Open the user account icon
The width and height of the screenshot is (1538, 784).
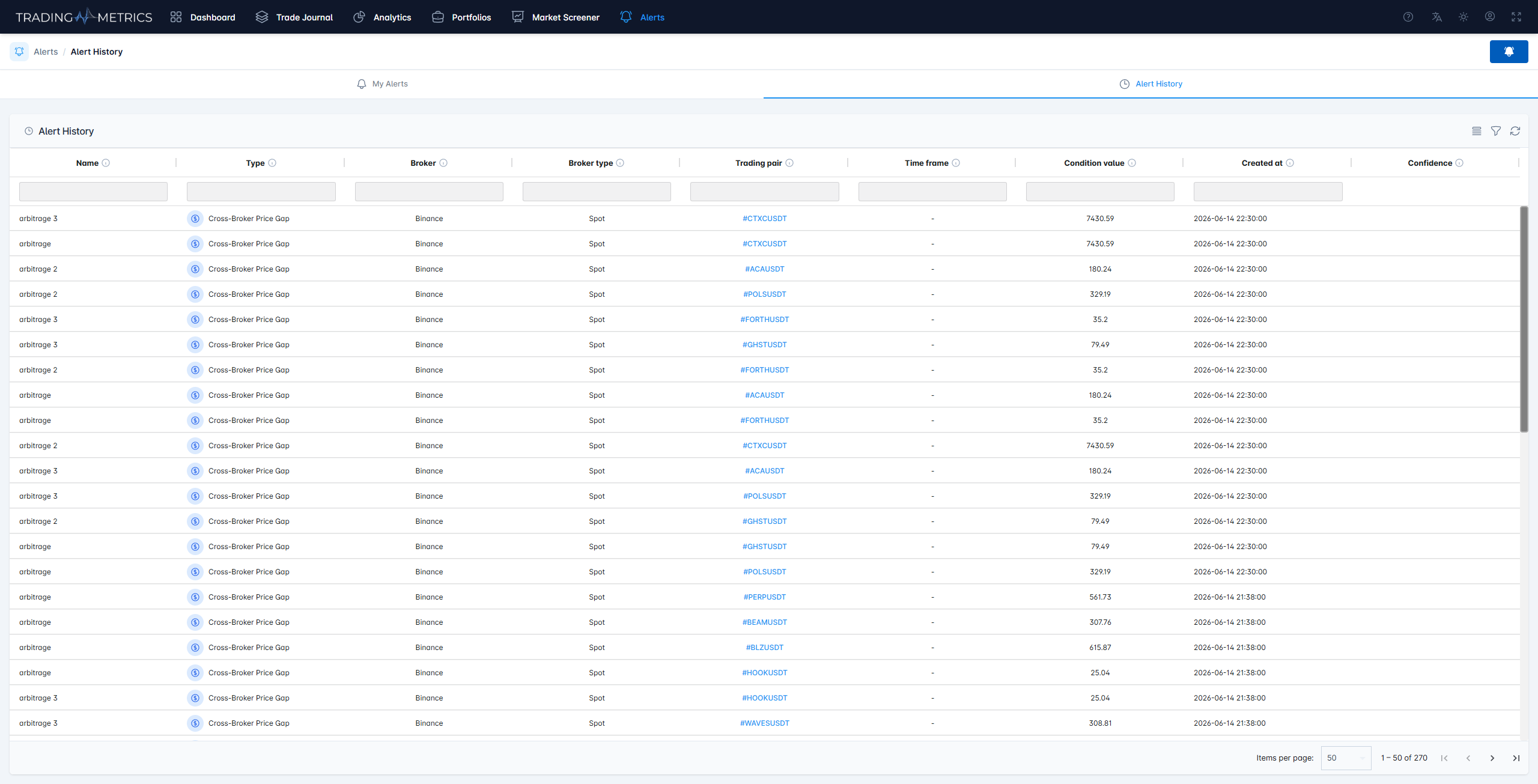pyautogui.click(x=1490, y=17)
